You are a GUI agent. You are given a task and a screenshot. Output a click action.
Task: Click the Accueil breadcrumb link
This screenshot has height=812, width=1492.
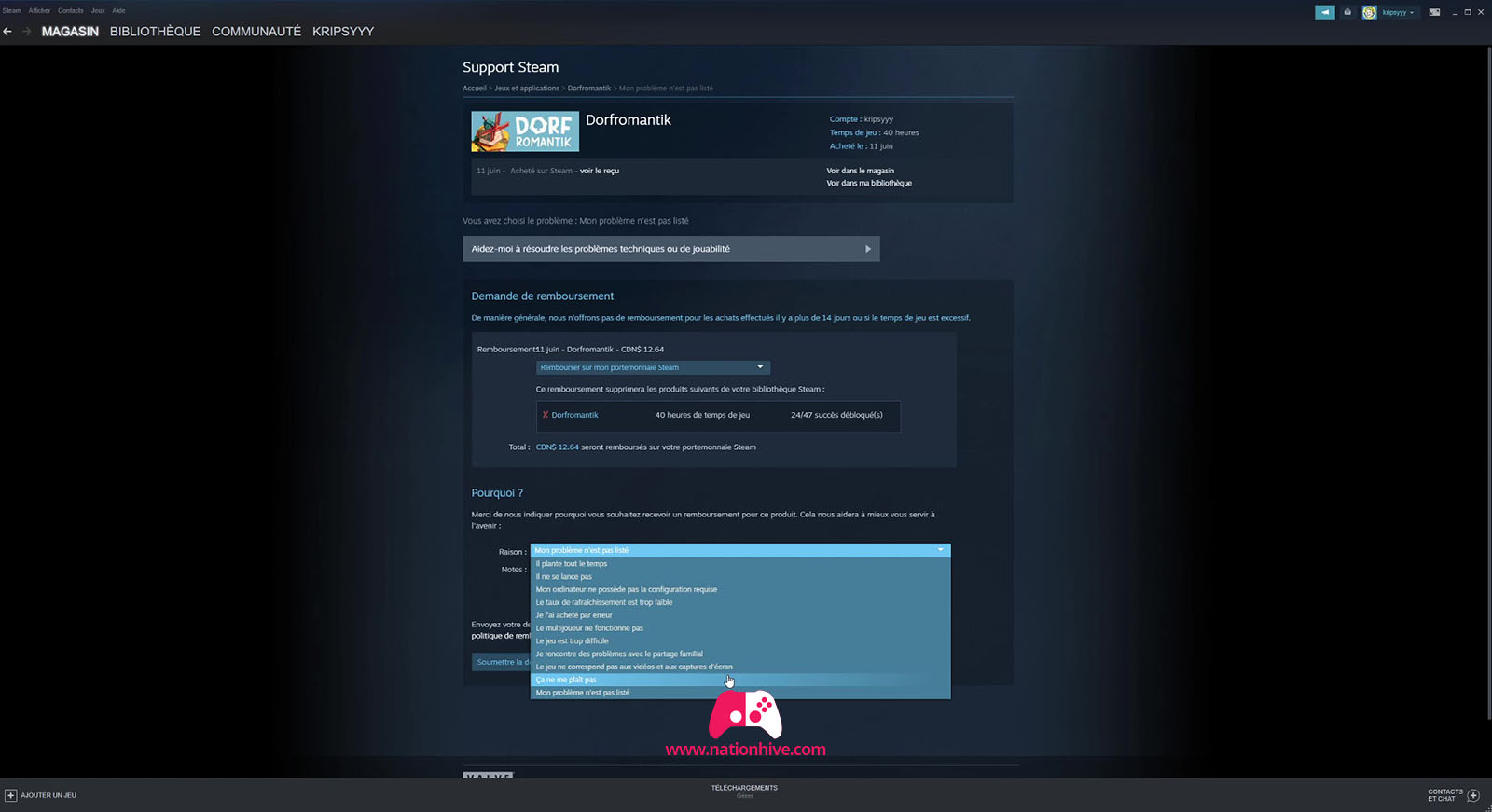(475, 89)
